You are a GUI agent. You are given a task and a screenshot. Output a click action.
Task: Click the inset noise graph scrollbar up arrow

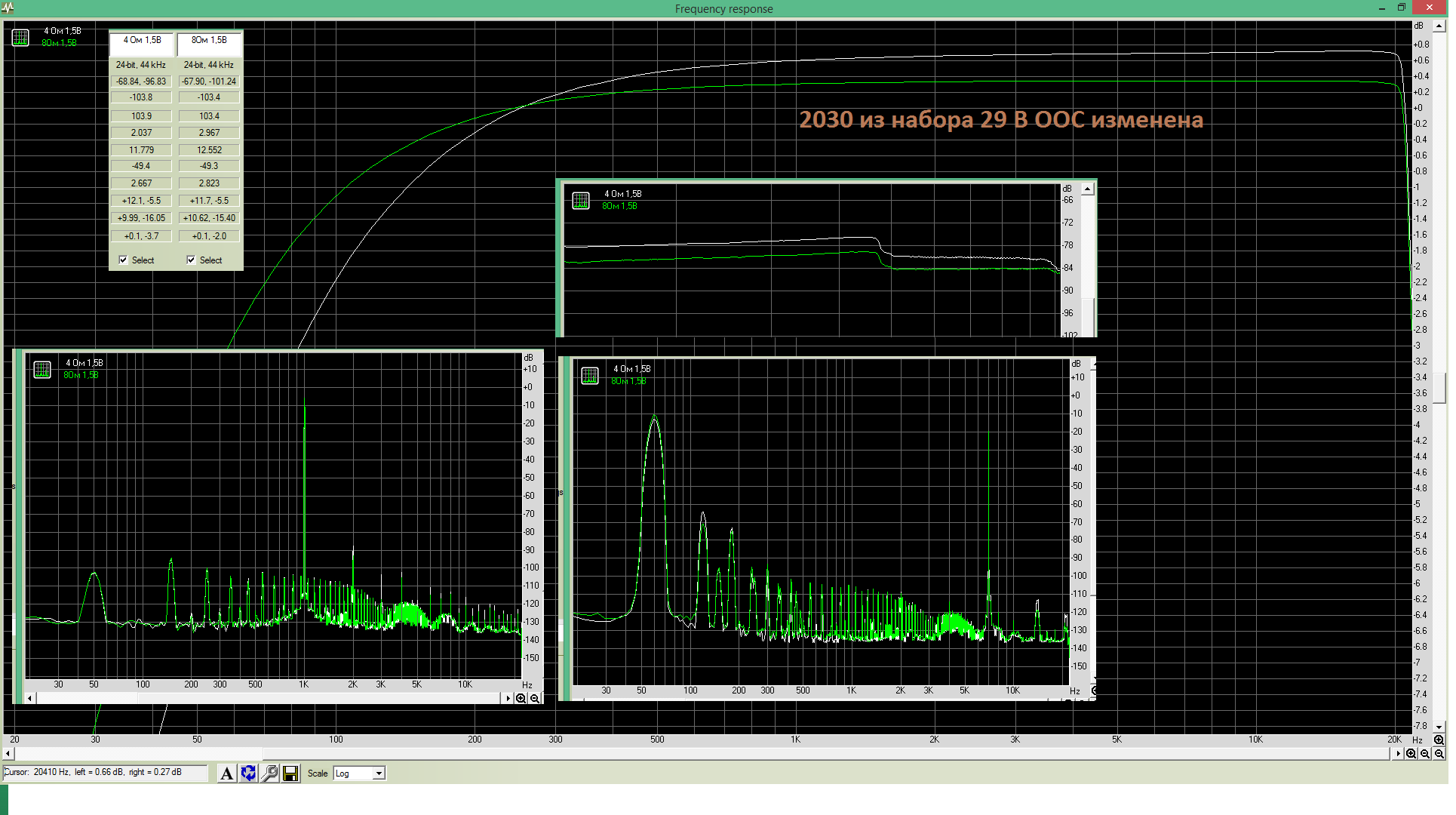point(1088,189)
